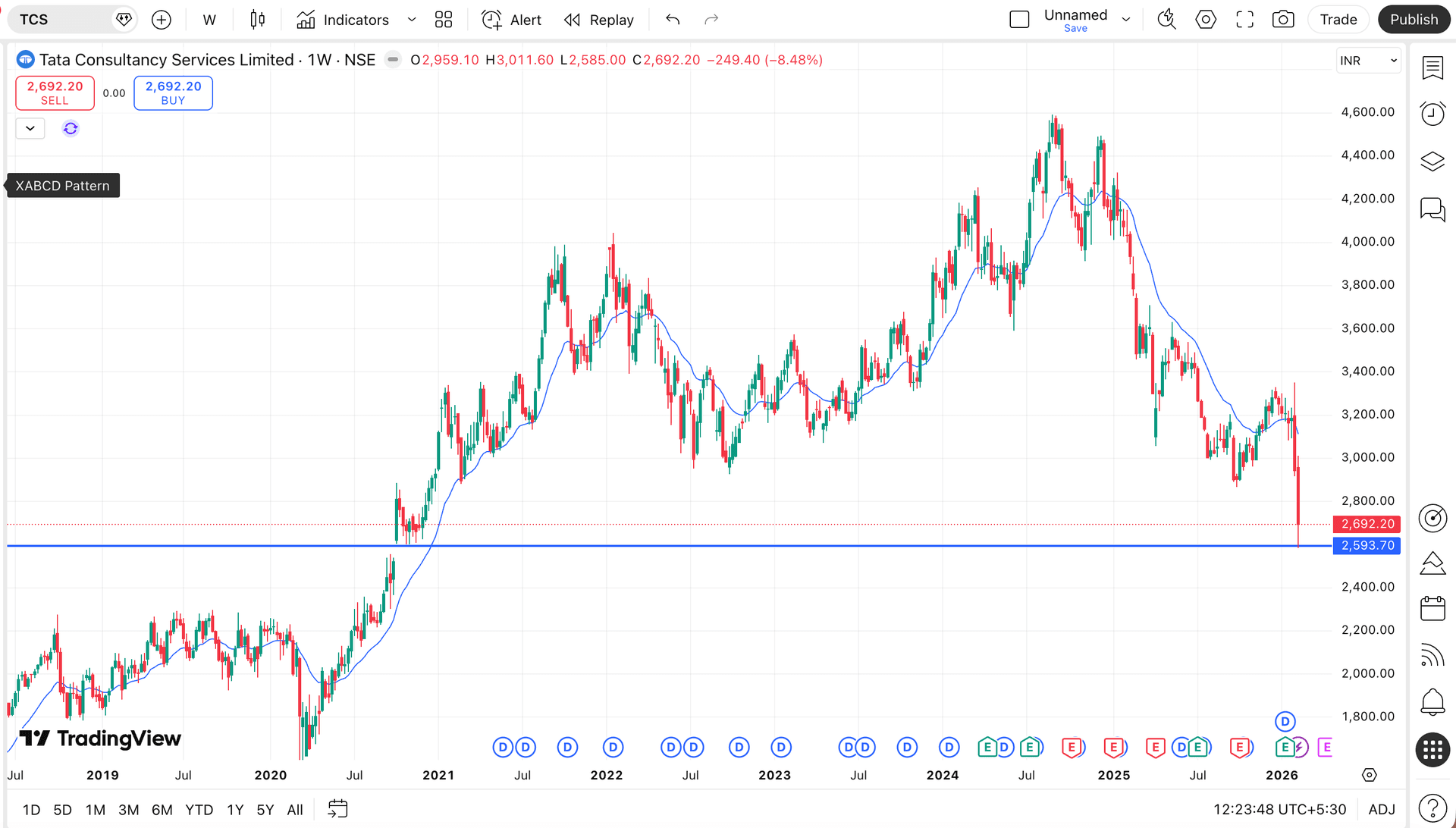Open the target radar icon in sidebar
Screen dimensions: 1456x828
[1432, 518]
